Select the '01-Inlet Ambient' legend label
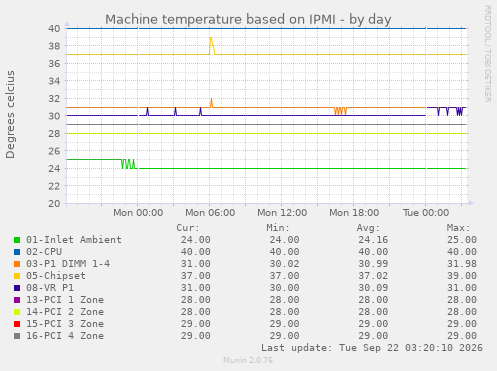This screenshot has width=497, height=371. (x=74, y=240)
